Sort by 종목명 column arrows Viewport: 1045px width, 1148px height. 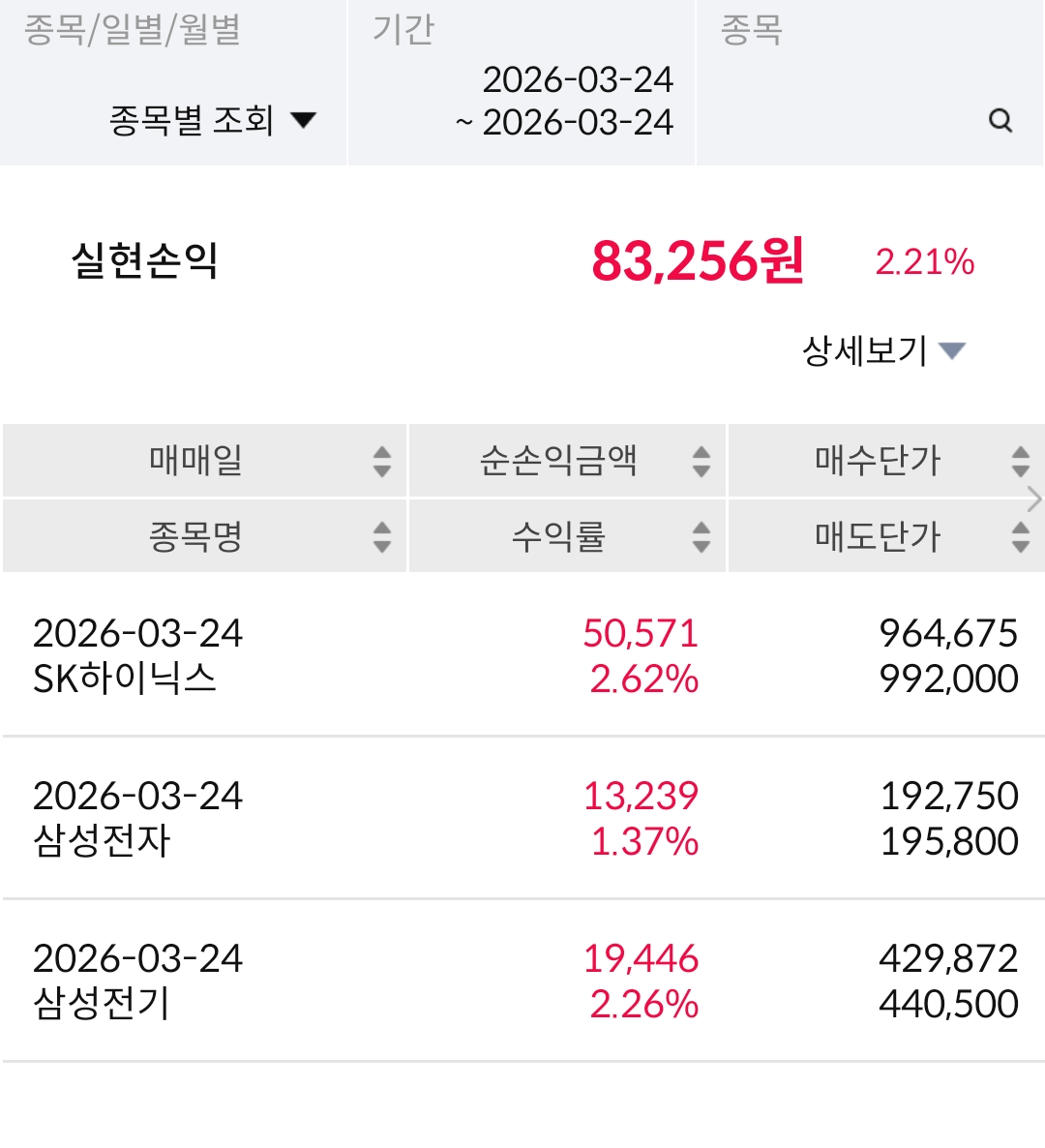coord(382,536)
